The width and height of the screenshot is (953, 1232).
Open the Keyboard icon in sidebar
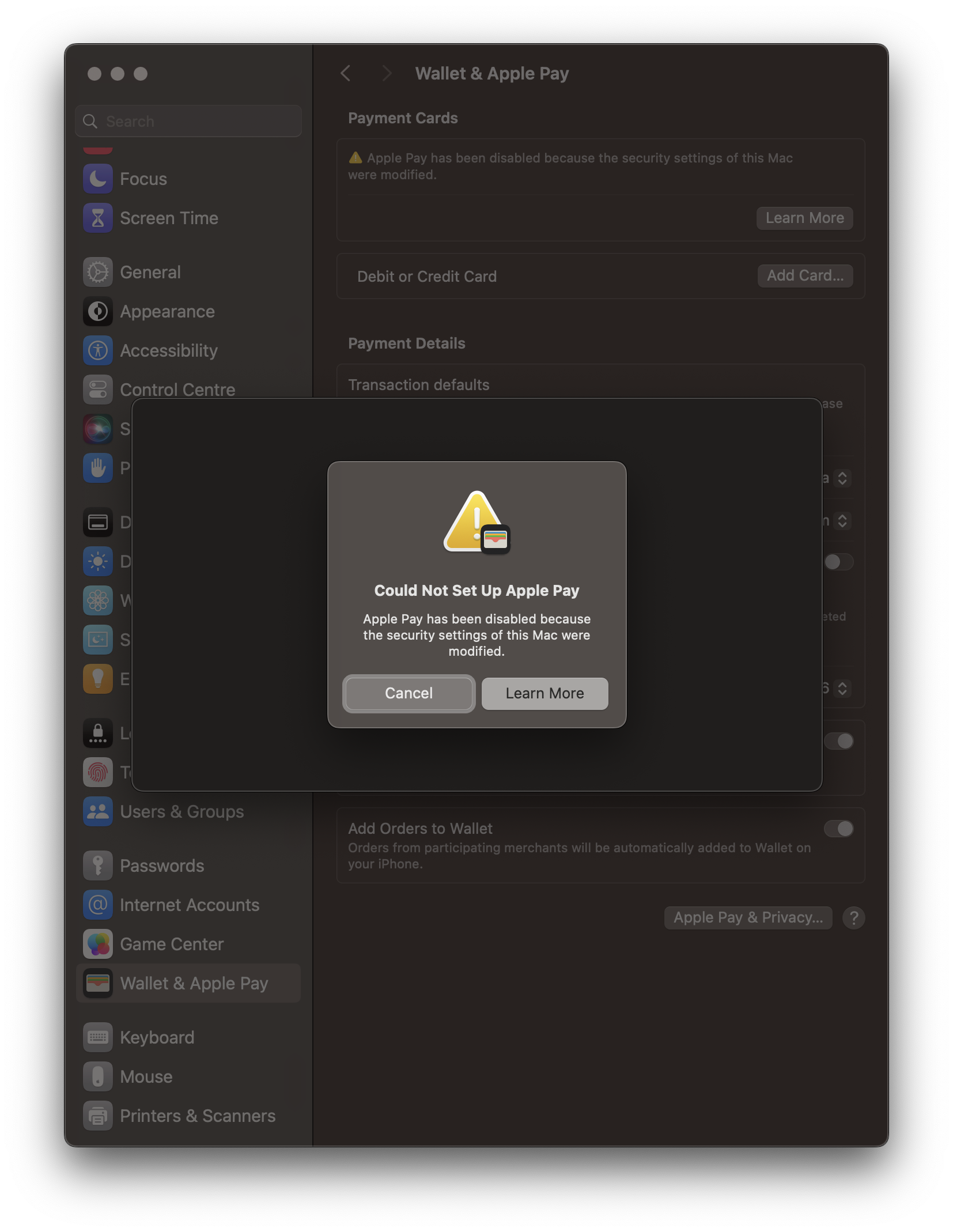click(x=98, y=1037)
